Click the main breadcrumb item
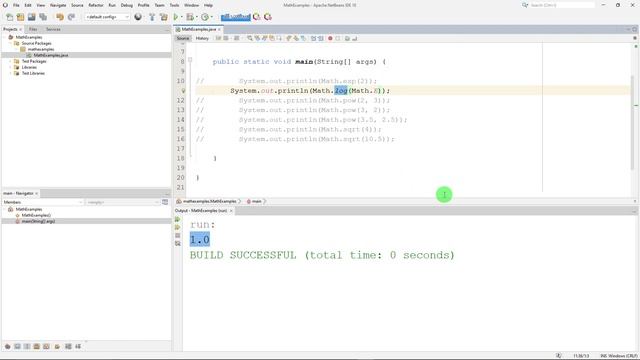The image size is (640, 360). (x=256, y=201)
